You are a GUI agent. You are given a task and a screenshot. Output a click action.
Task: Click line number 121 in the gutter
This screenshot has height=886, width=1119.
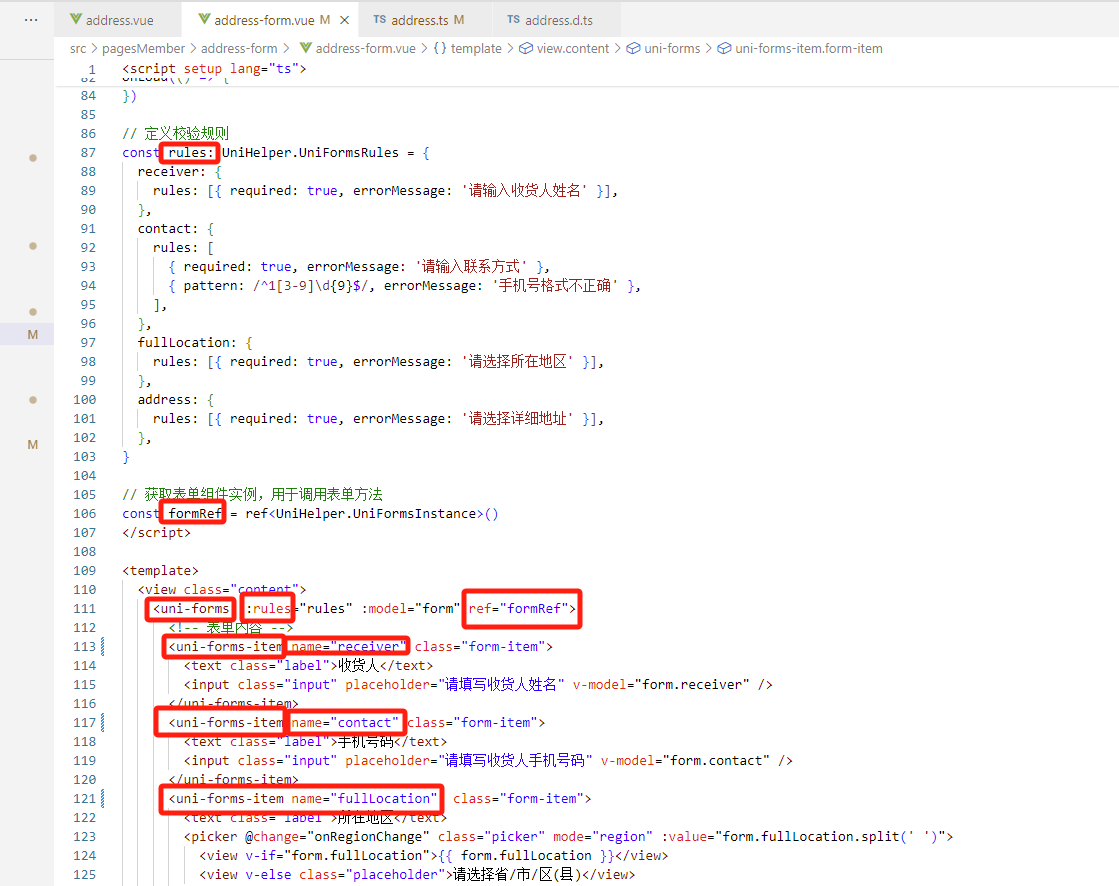click(x=84, y=798)
